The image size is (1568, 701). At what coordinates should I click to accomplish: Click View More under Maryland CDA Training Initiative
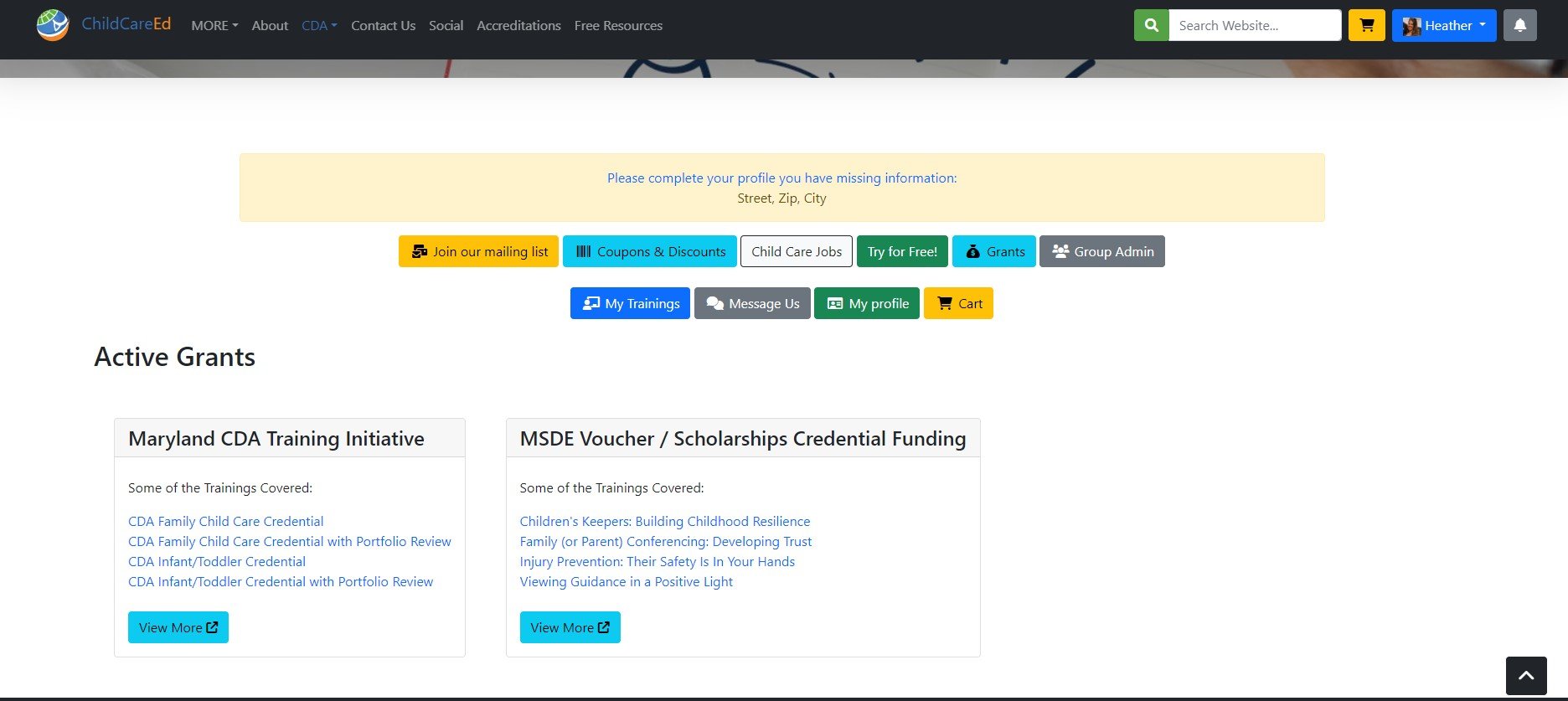(x=178, y=627)
